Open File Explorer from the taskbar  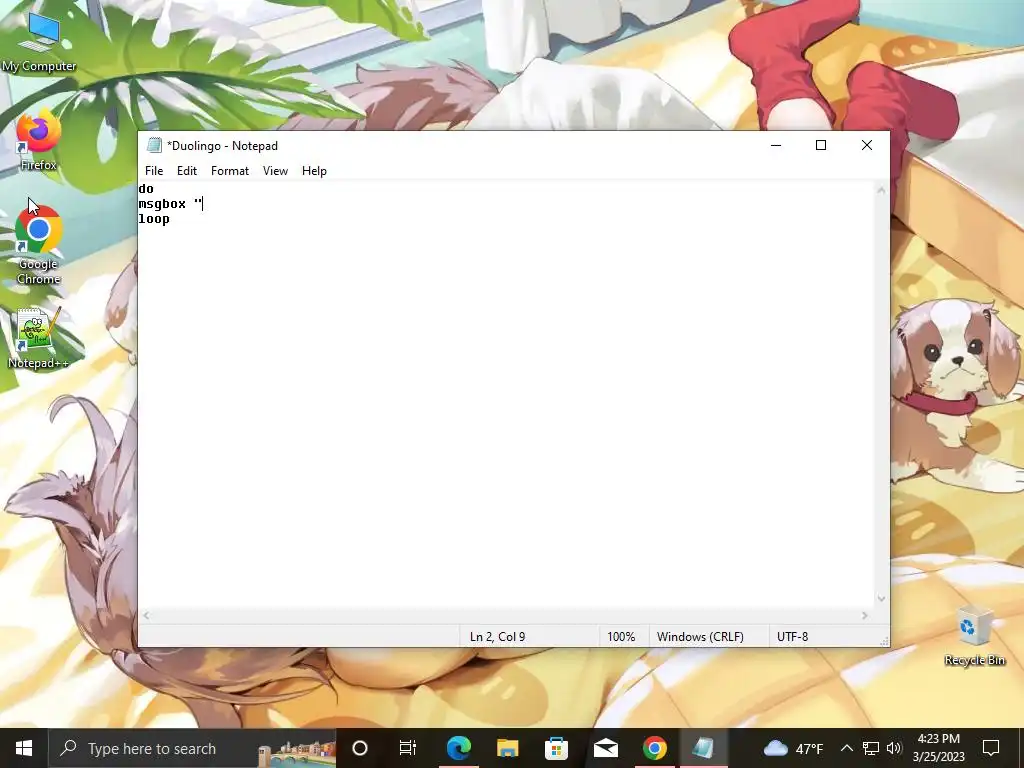pyautogui.click(x=507, y=748)
